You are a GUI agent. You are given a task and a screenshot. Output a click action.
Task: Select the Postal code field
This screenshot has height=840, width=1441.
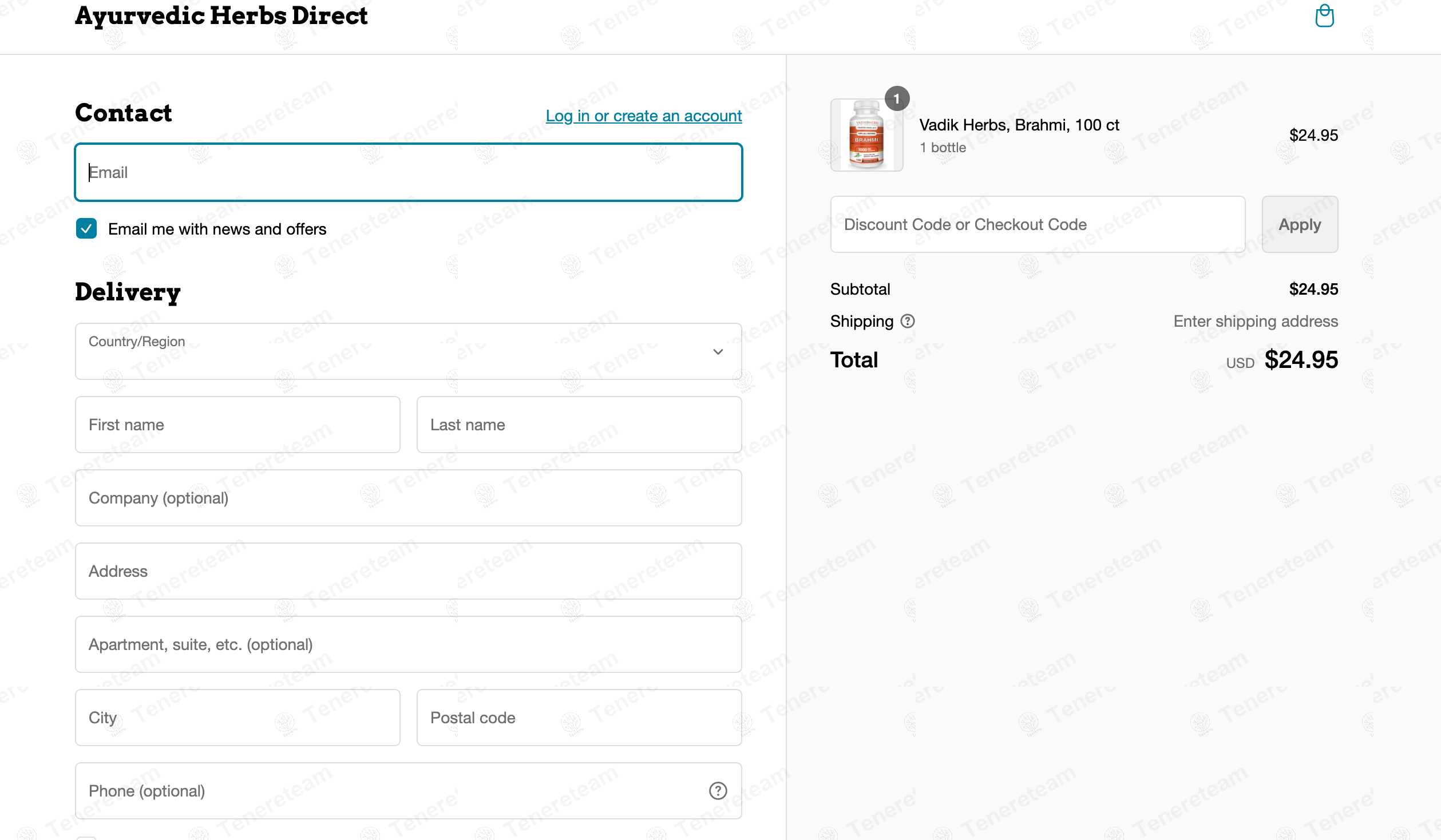pos(579,718)
